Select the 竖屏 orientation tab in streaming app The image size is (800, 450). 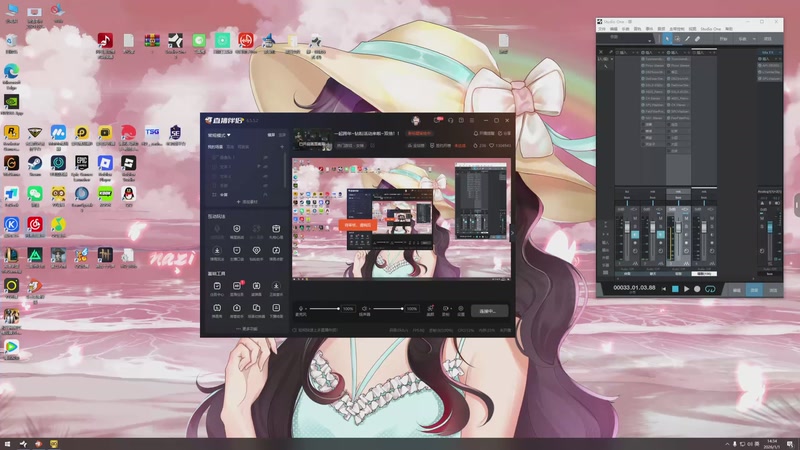tap(282, 135)
